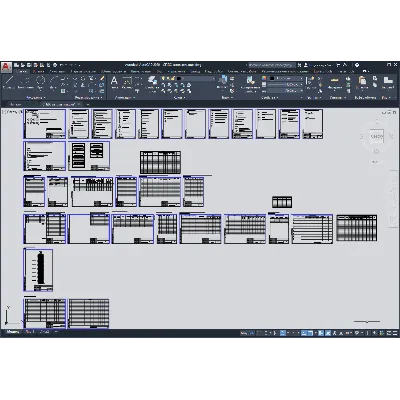Image resolution: width=400 pixels, height=400 pixels.
Task: Click the ViewCube top face
Action: [x=376, y=136]
